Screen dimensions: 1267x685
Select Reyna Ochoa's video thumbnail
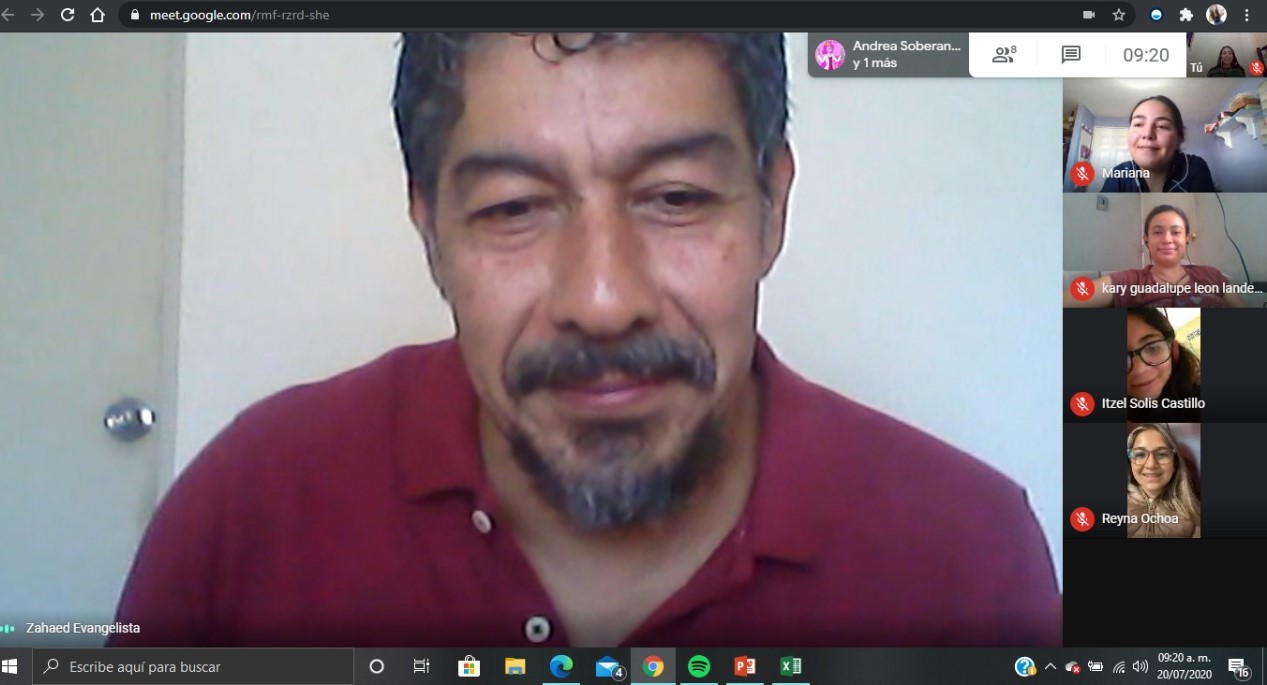[x=1165, y=480]
